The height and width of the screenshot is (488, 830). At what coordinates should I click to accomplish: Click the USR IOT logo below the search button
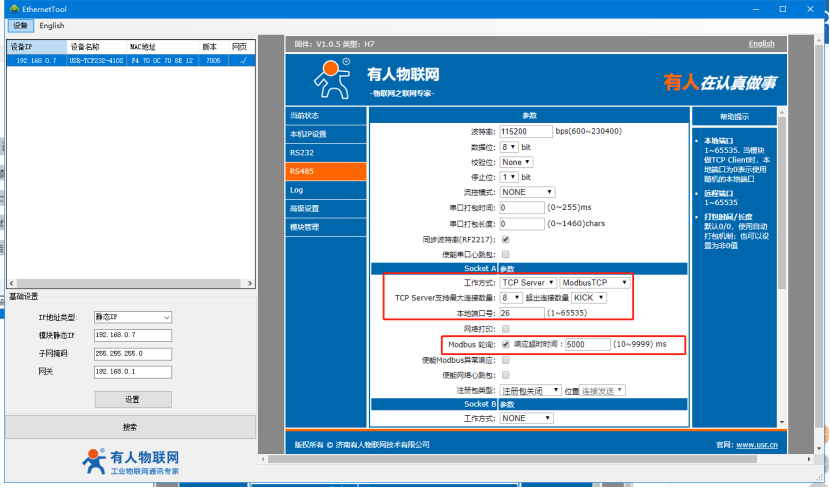131,462
